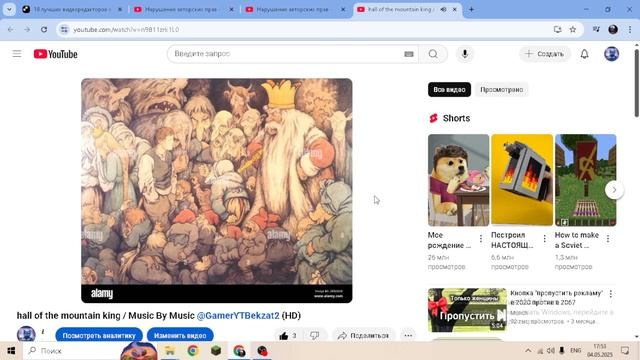
Task: Open Chrome three-dot menu
Action: (630, 29)
